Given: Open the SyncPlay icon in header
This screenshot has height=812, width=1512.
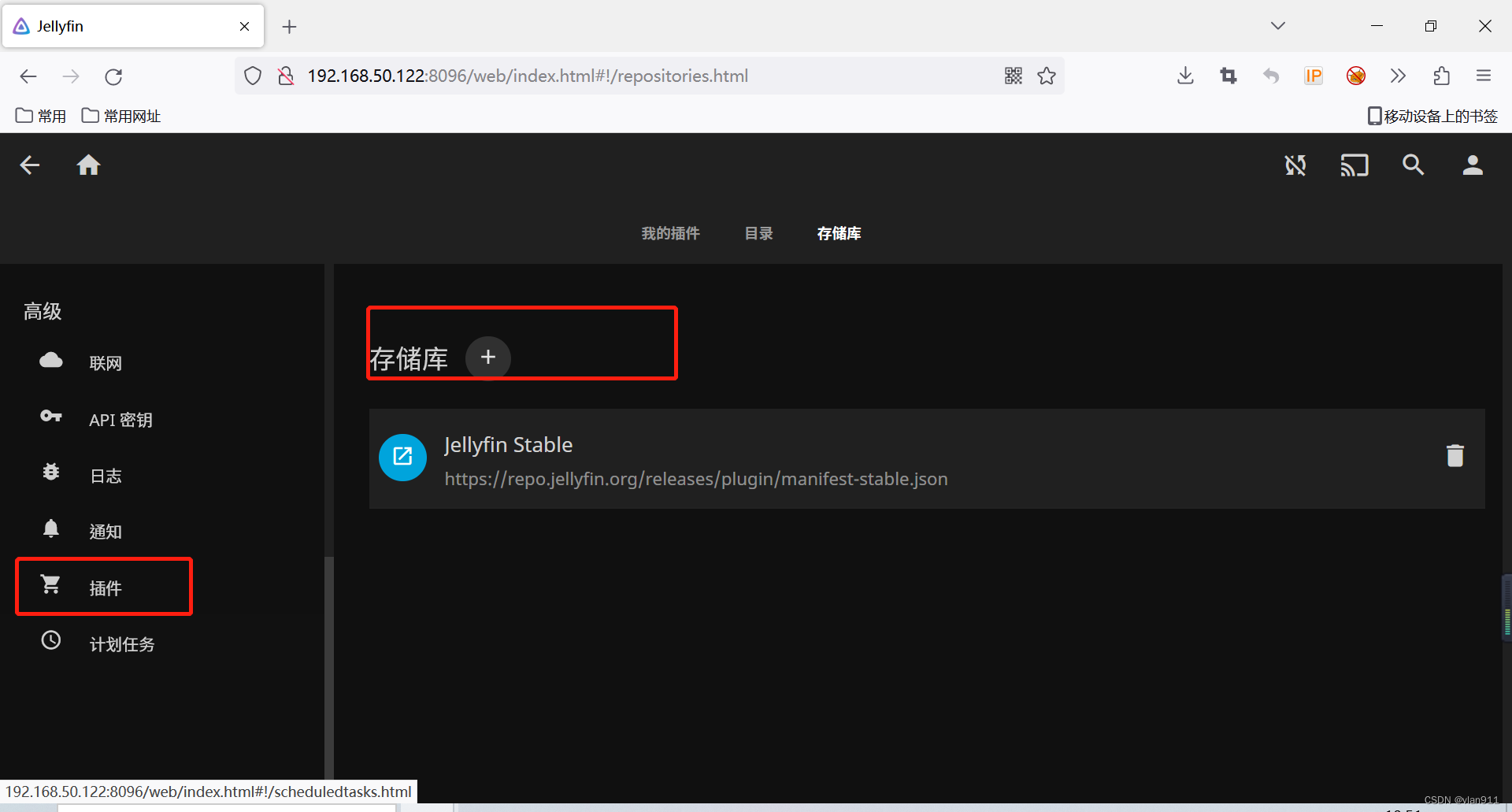Looking at the screenshot, I should tap(1295, 165).
